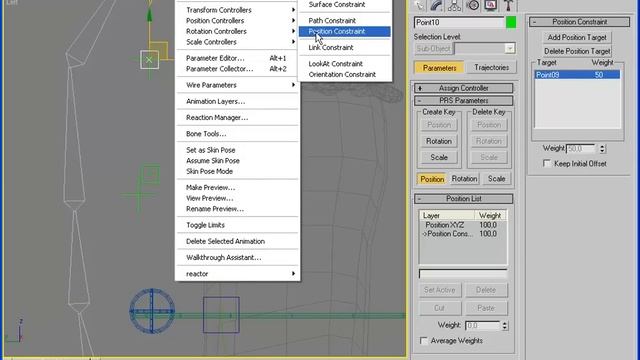640x360 pixels.
Task: Click the Paste button
Action: click(486, 308)
